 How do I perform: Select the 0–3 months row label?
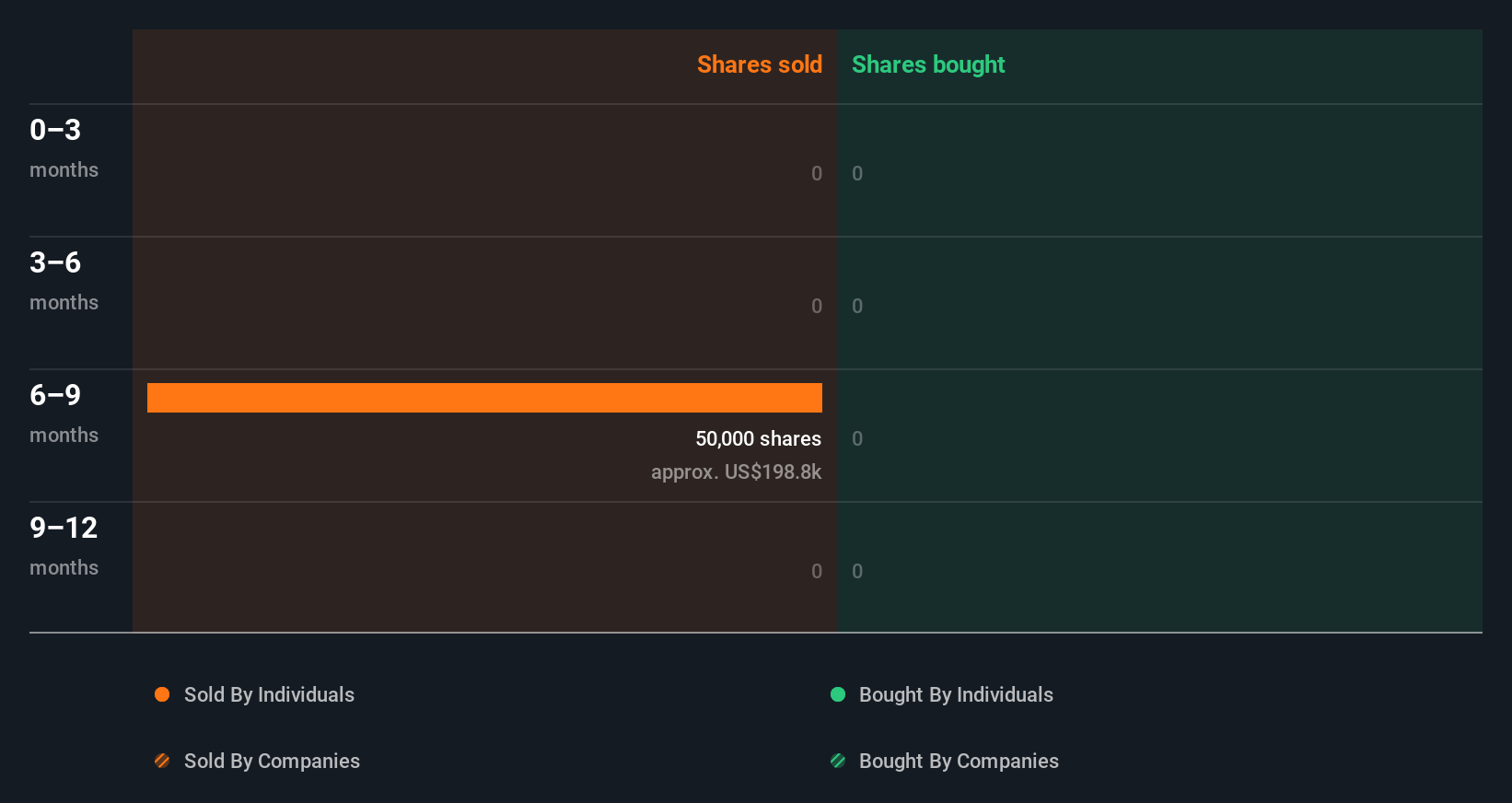click(64, 147)
